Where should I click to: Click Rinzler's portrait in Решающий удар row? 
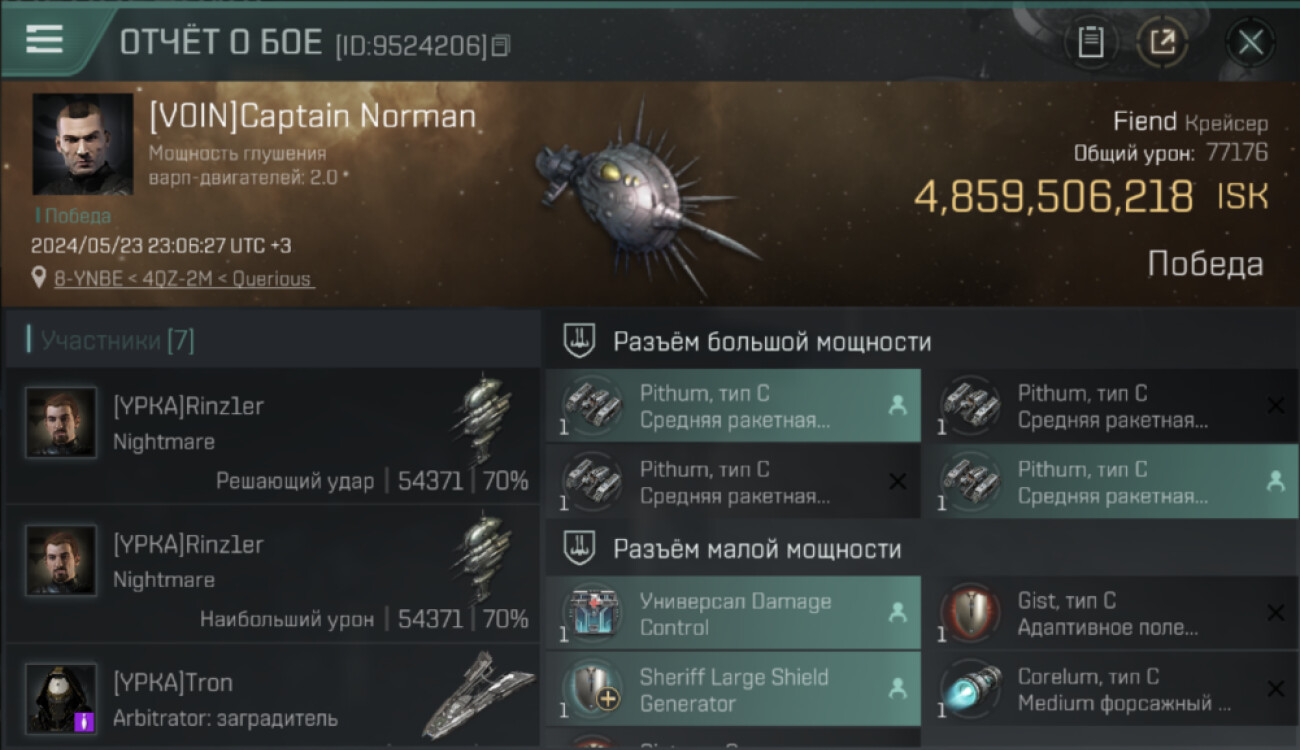click(x=62, y=422)
